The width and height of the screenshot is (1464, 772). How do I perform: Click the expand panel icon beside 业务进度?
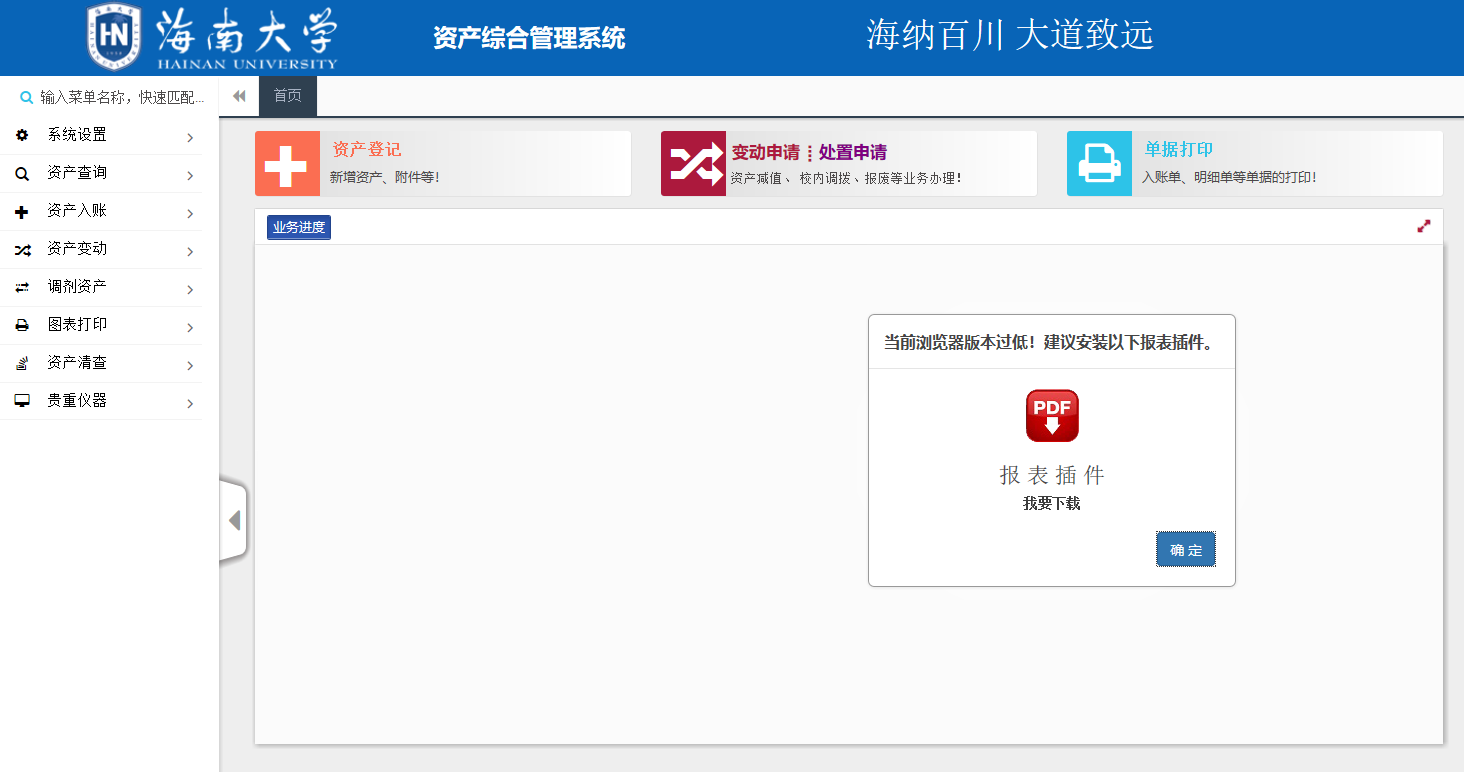[1424, 226]
